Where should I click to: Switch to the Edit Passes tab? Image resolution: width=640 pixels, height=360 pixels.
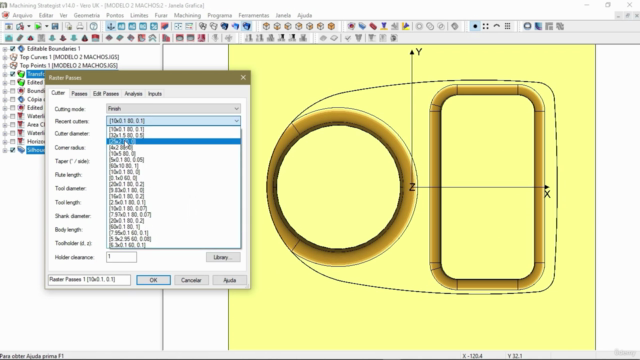(106, 94)
